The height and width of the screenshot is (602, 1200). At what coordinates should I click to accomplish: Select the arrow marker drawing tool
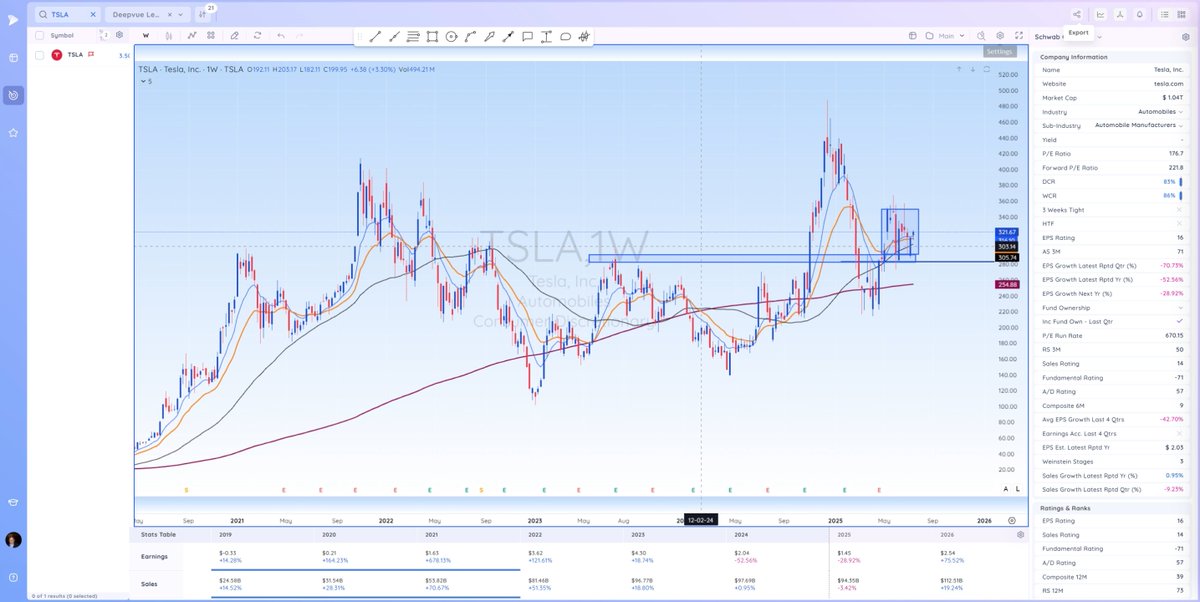[508, 37]
